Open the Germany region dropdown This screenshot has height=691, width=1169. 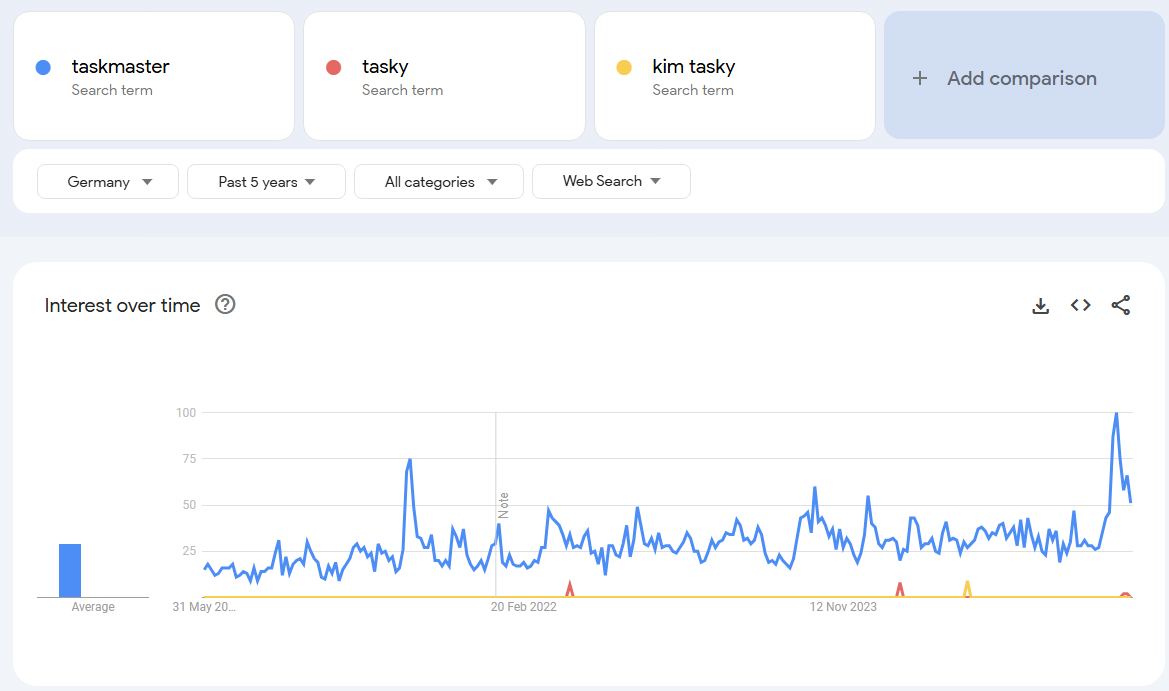108,182
